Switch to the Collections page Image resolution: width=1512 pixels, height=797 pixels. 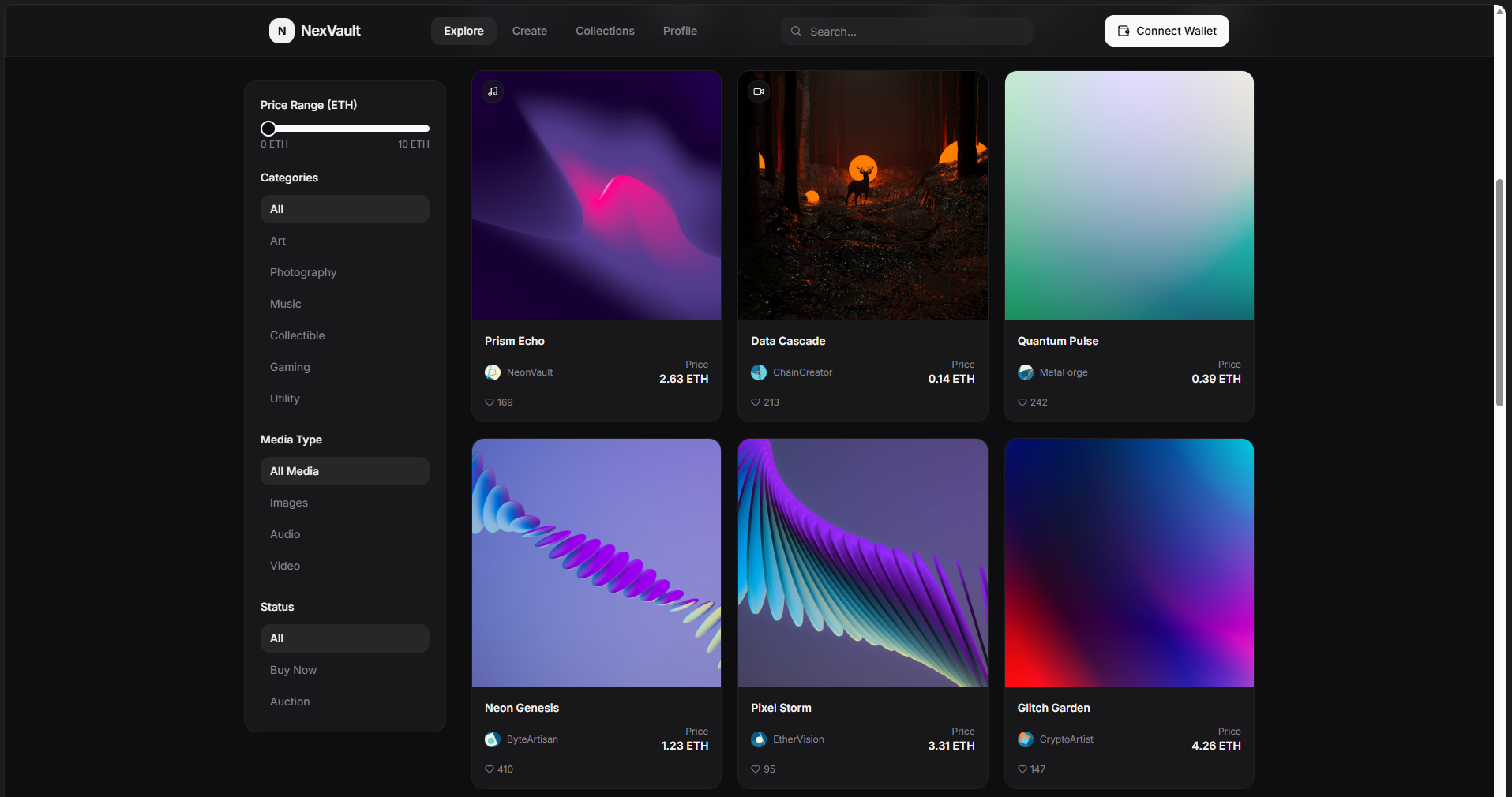point(605,31)
